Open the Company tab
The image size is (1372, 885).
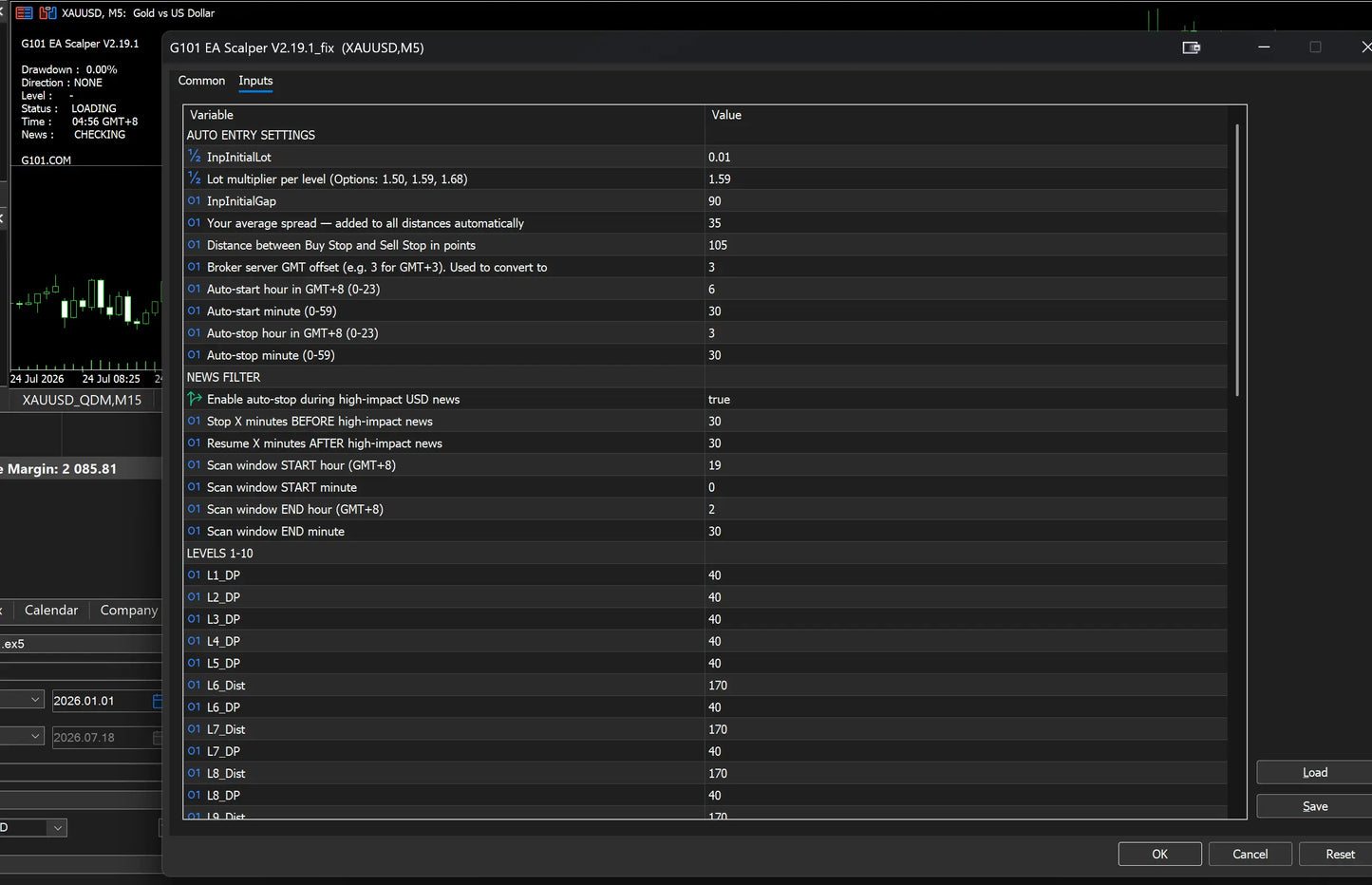(x=128, y=611)
